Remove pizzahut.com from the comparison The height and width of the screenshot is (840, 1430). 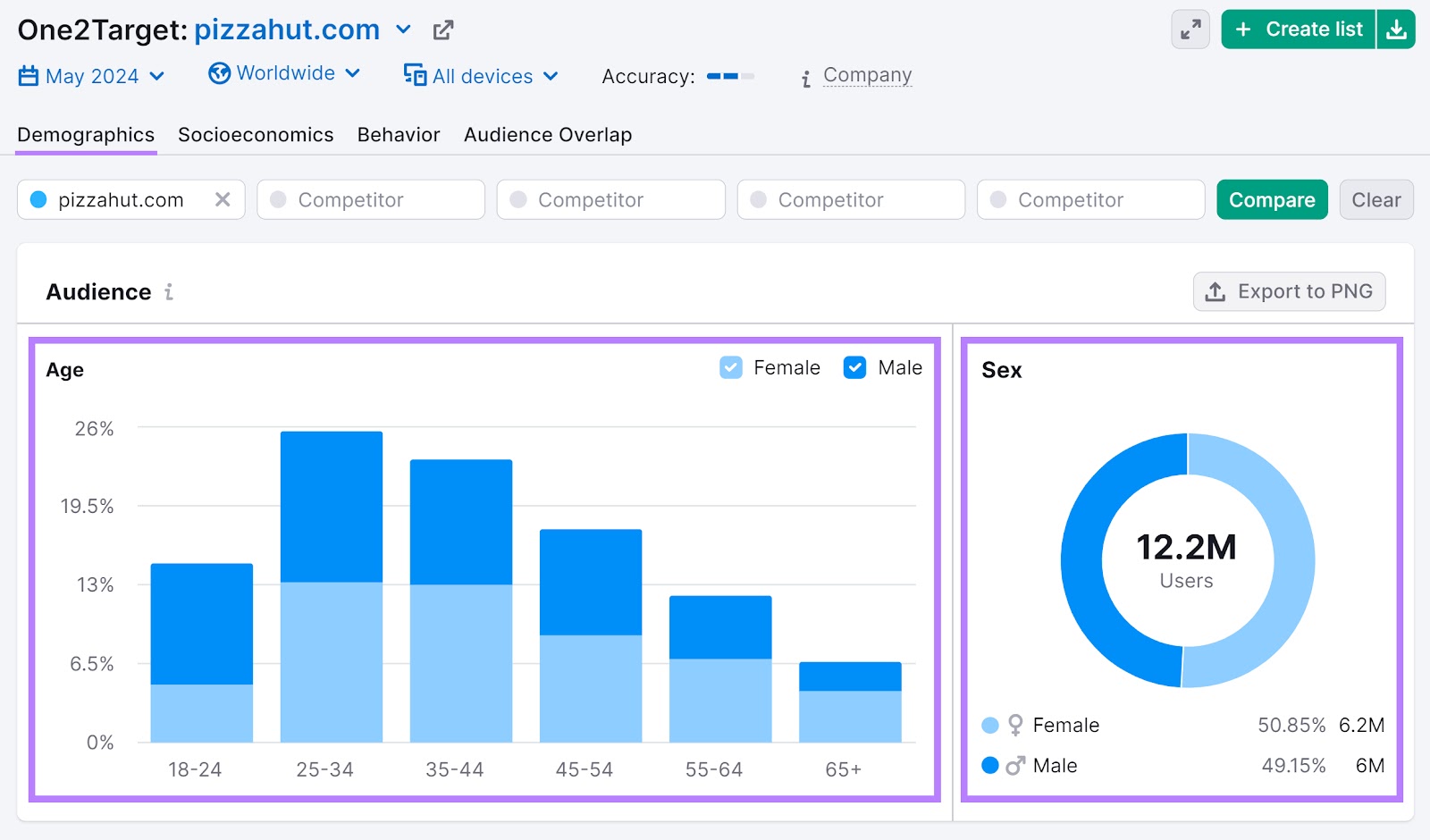(x=223, y=199)
